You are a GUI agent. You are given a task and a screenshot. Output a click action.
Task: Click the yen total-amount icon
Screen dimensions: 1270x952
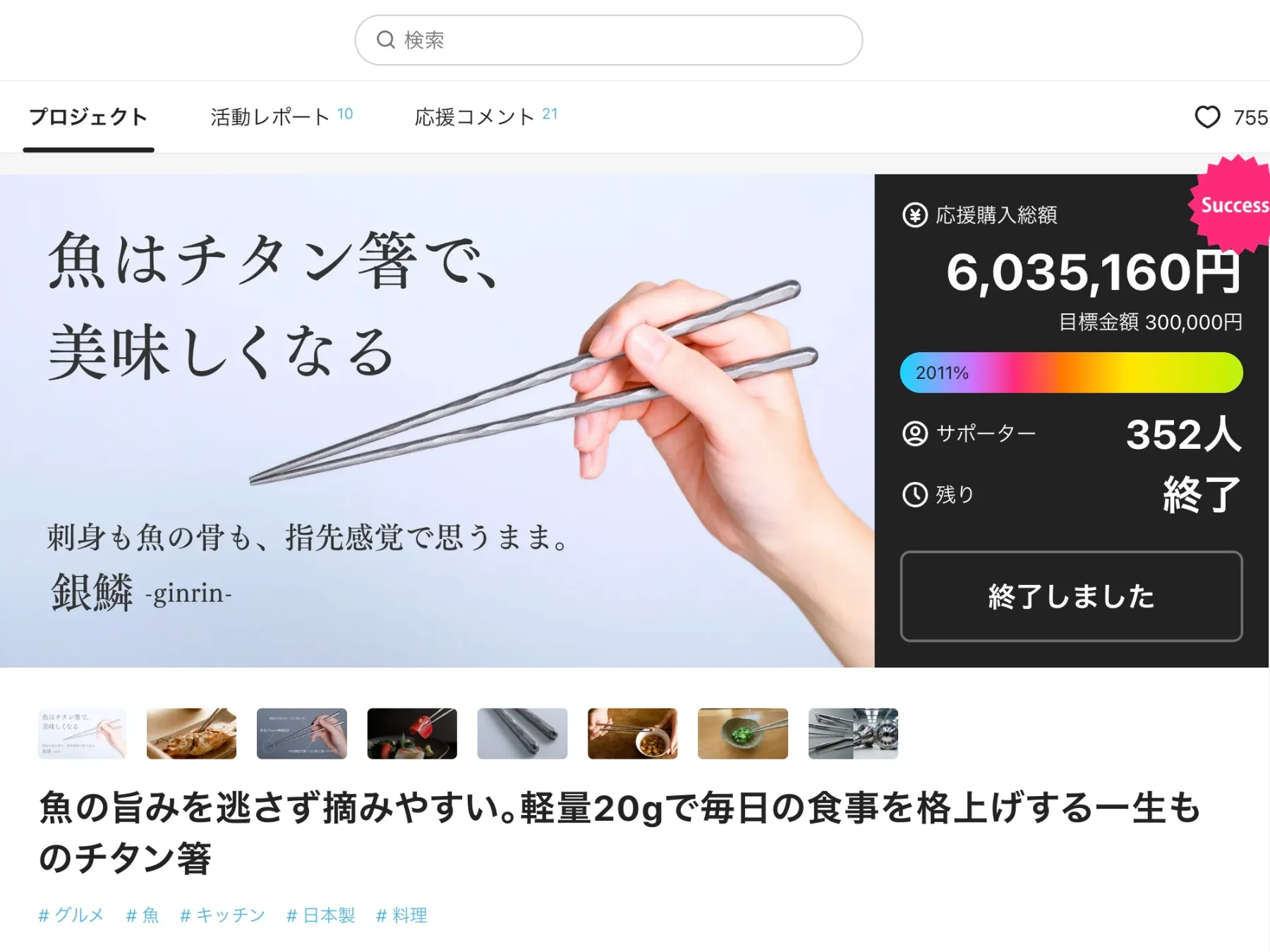(915, 215)
